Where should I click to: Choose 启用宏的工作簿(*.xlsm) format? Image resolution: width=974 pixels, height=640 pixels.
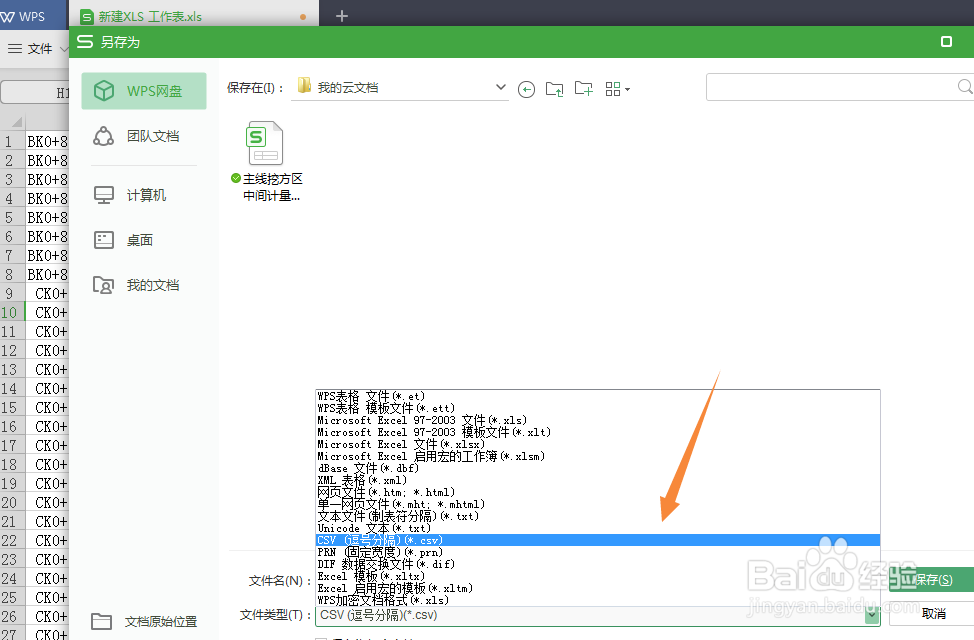click(598, 457)
